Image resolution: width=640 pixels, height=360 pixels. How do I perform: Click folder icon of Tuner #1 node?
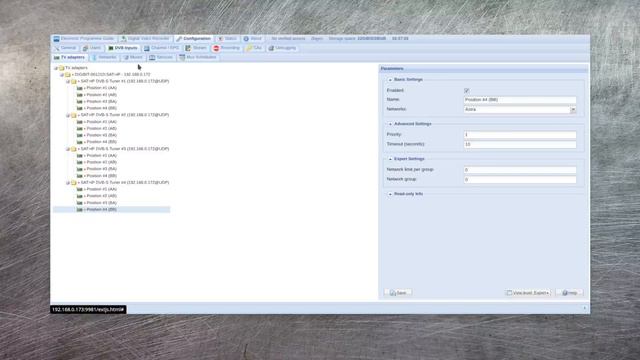(74, 81)
